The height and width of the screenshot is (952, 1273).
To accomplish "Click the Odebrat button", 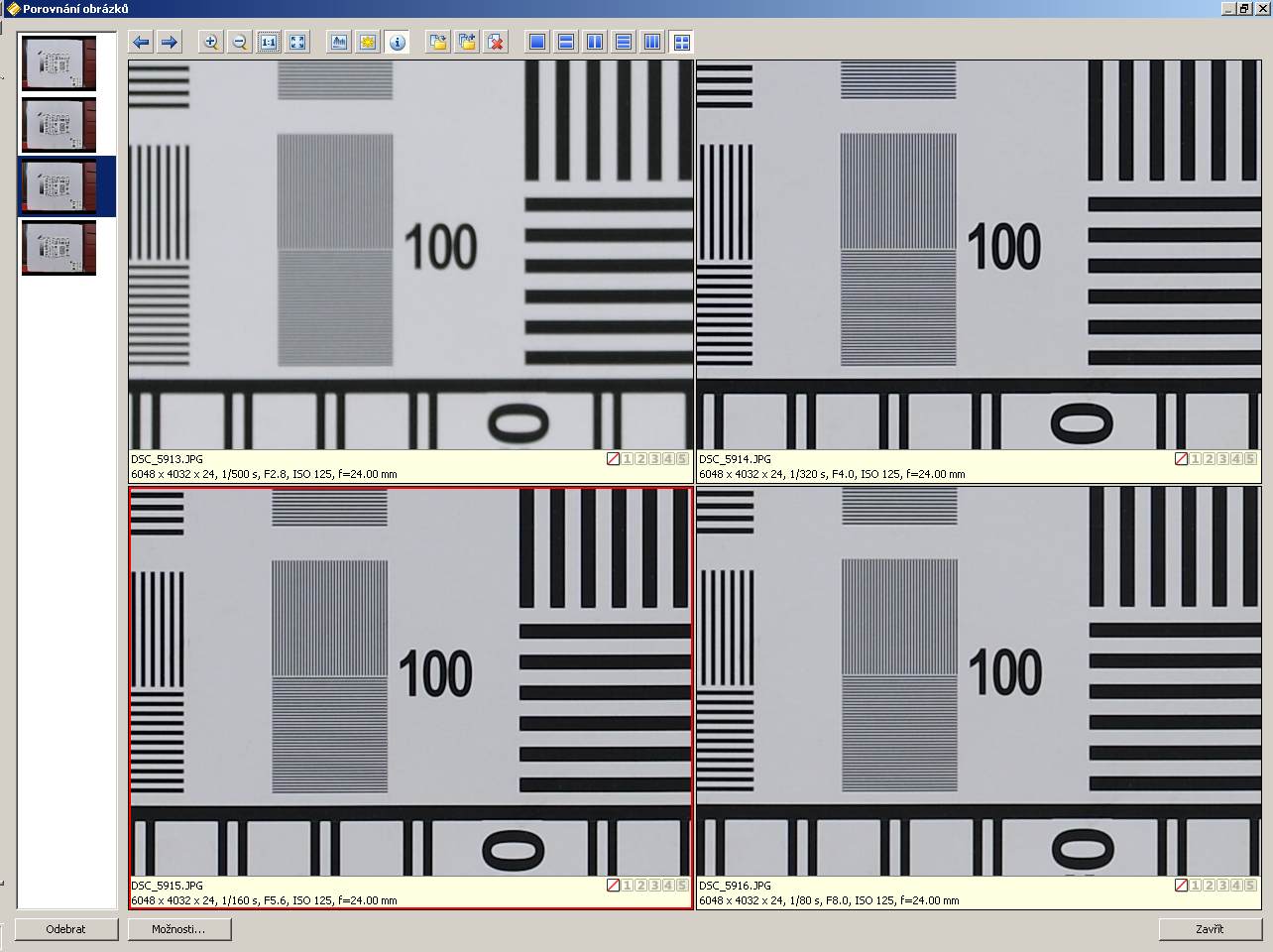I will (66, 929).
